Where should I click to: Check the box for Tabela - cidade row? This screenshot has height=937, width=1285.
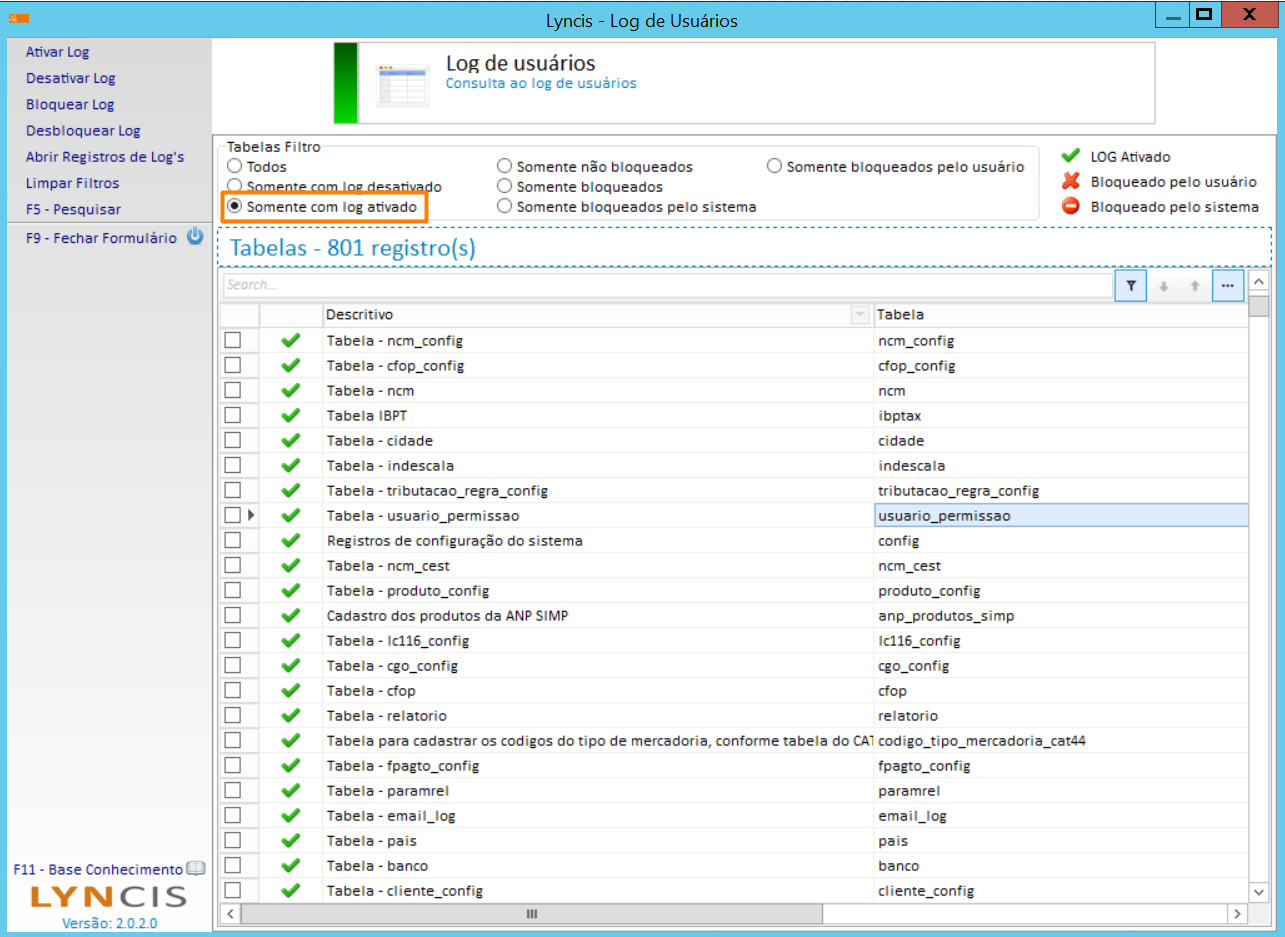pos(232,441)
